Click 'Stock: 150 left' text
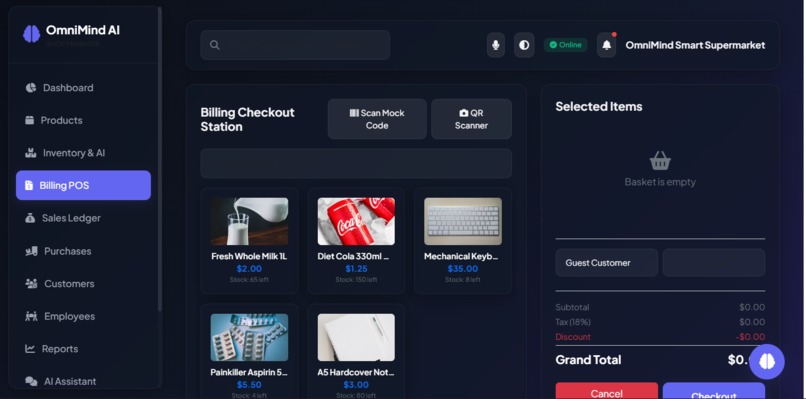Screen dimensions: 806x399 356,280
